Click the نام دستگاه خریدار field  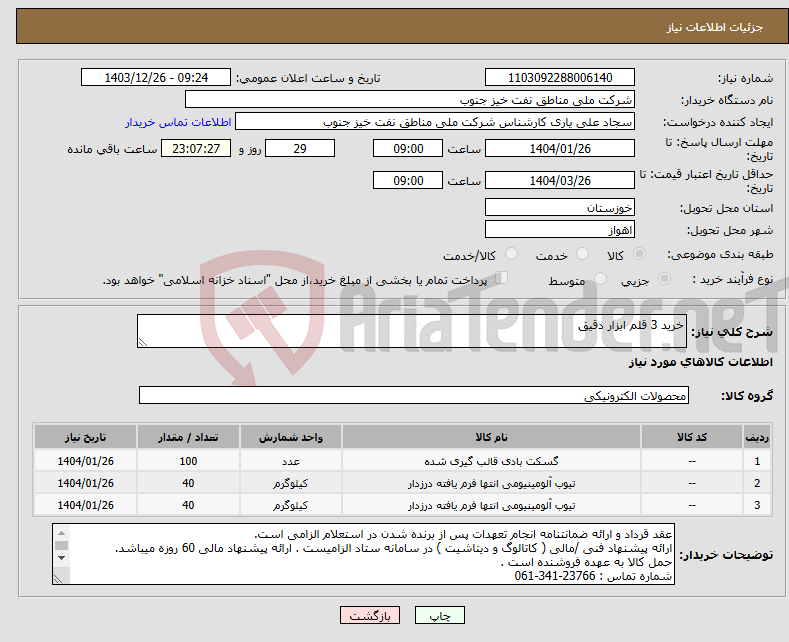[x=410, y=100]
